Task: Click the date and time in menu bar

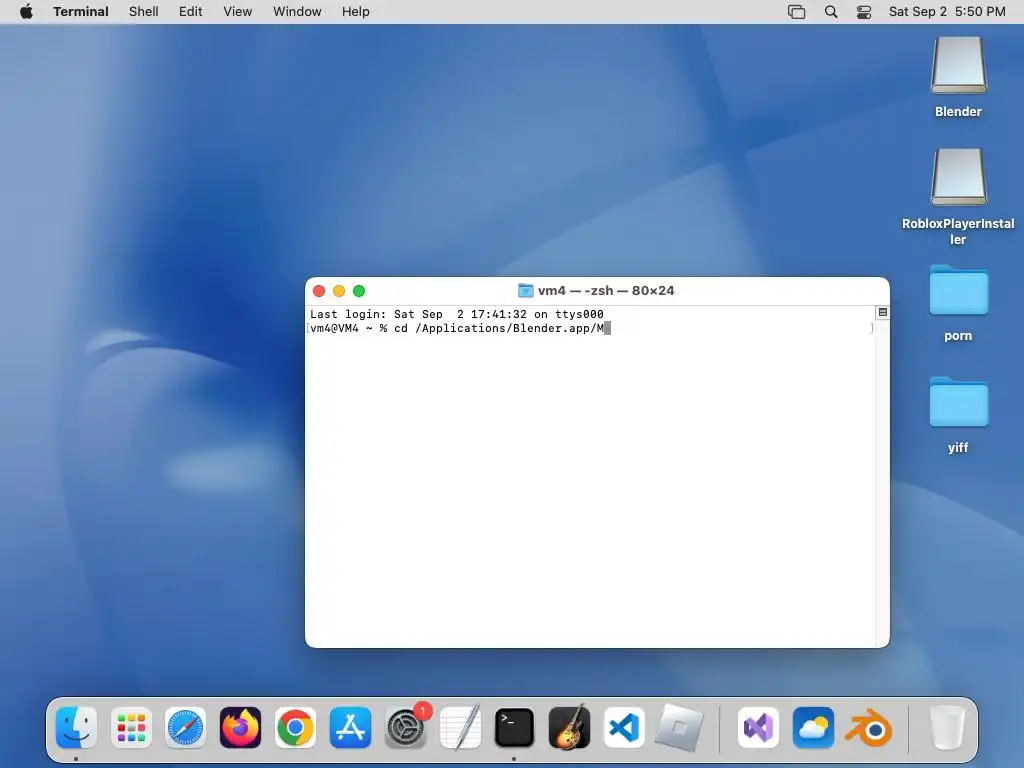Action: coord(947,12)
